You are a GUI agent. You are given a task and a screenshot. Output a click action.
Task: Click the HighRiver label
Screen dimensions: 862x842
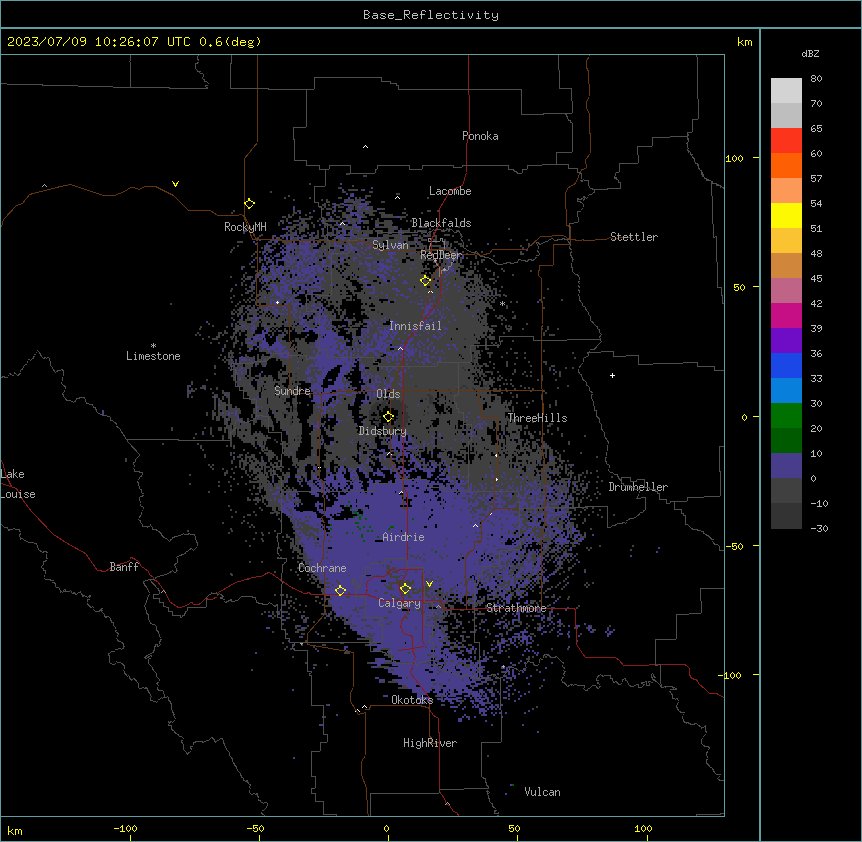click(x=430, y=743)
